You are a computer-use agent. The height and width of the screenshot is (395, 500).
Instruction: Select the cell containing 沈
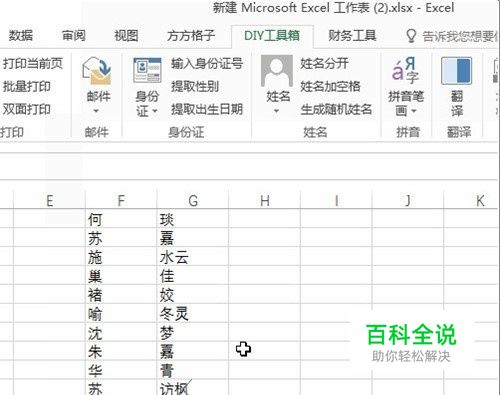point(121,332)
